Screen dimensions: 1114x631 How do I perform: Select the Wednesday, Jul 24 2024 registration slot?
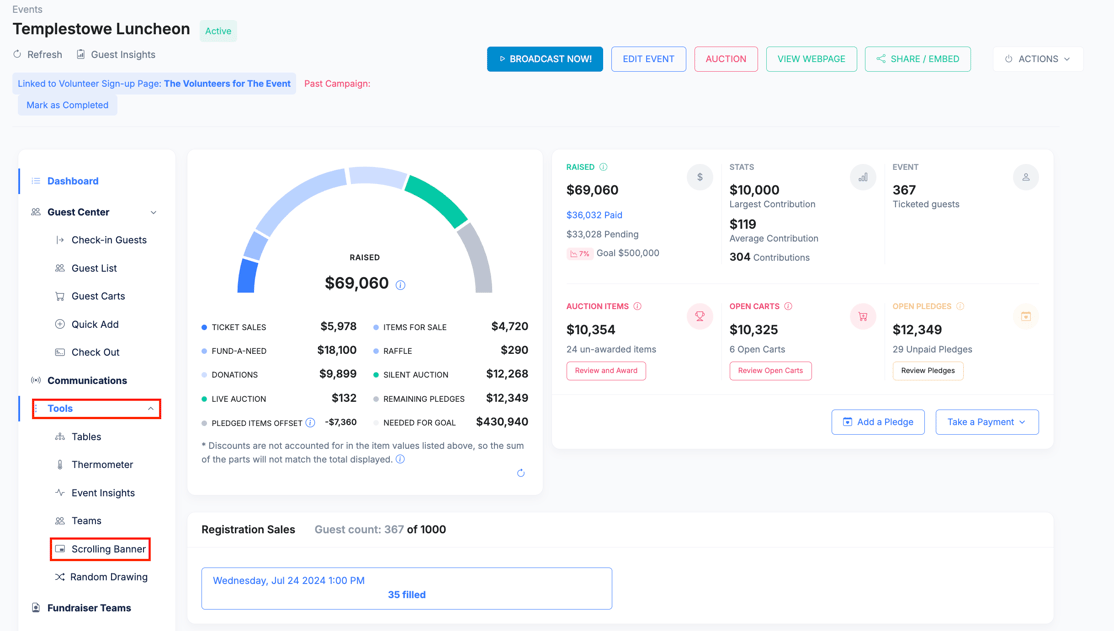(406, 588)
